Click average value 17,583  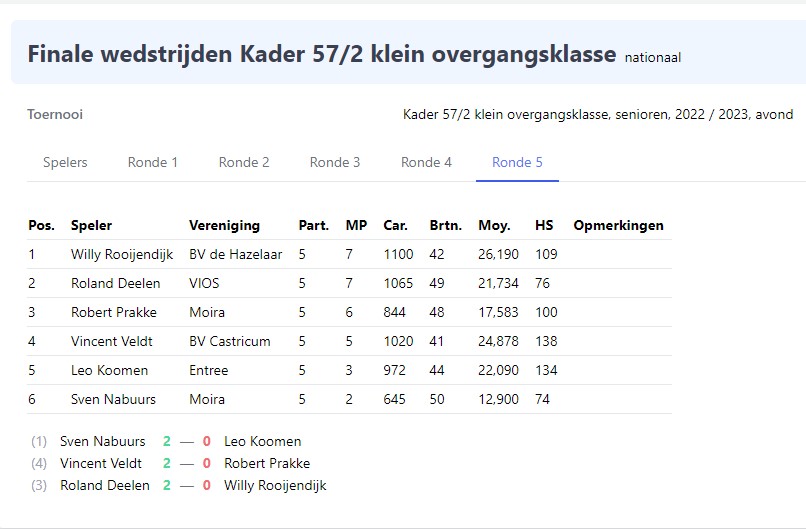pos(498,312)
